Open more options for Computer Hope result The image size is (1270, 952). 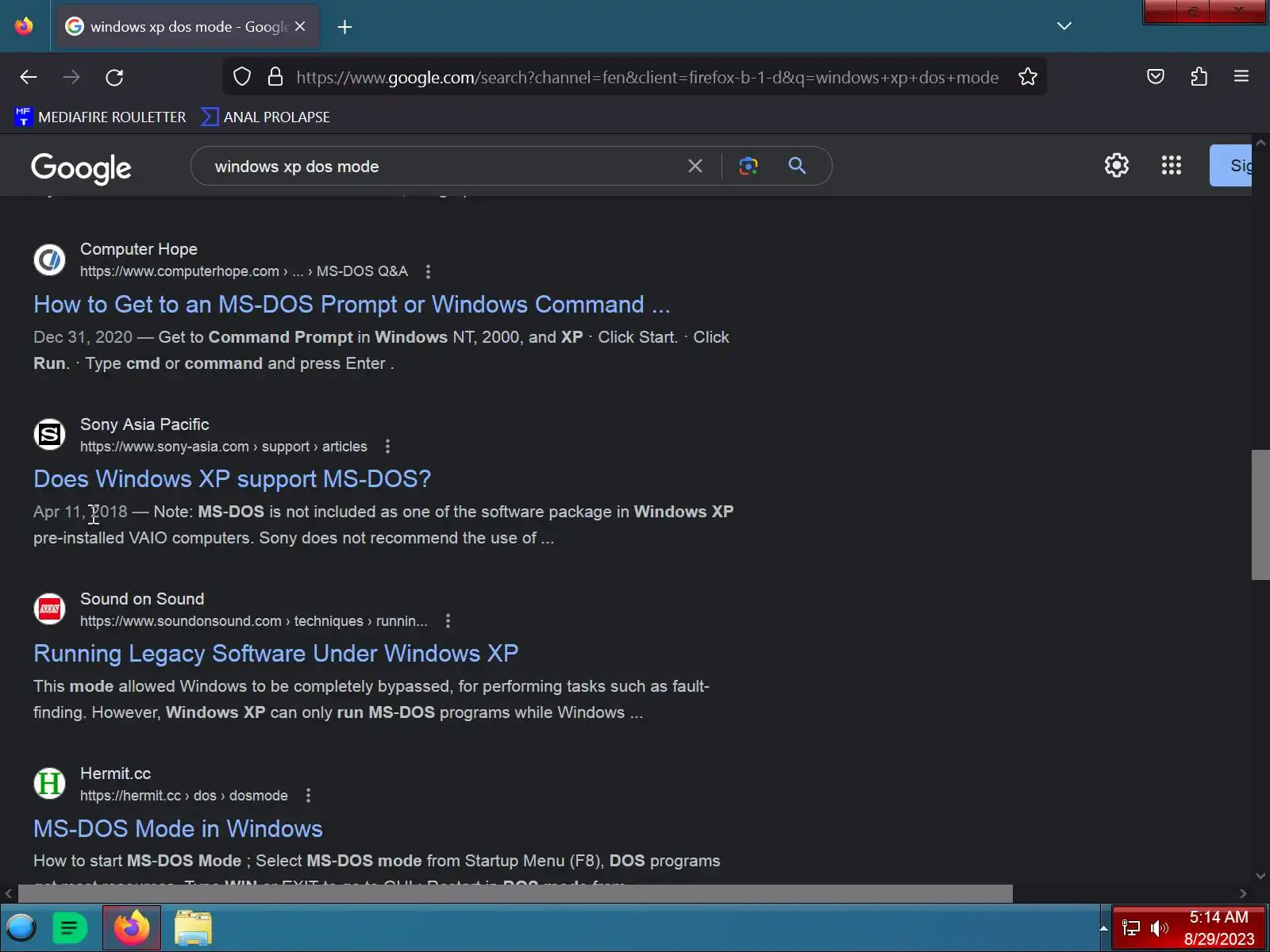click(x=428, y=271)
